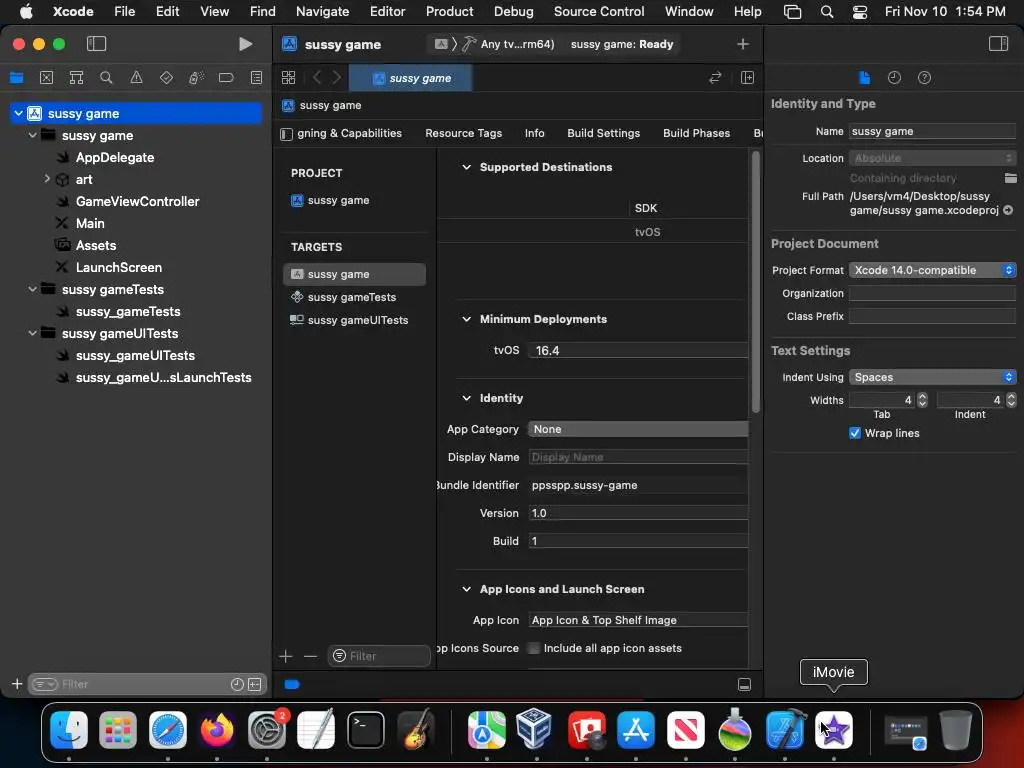Toggle the debug area at bottom right
Image resolution: width=1024 pixels, height=768 pixels.
point(744,684)
